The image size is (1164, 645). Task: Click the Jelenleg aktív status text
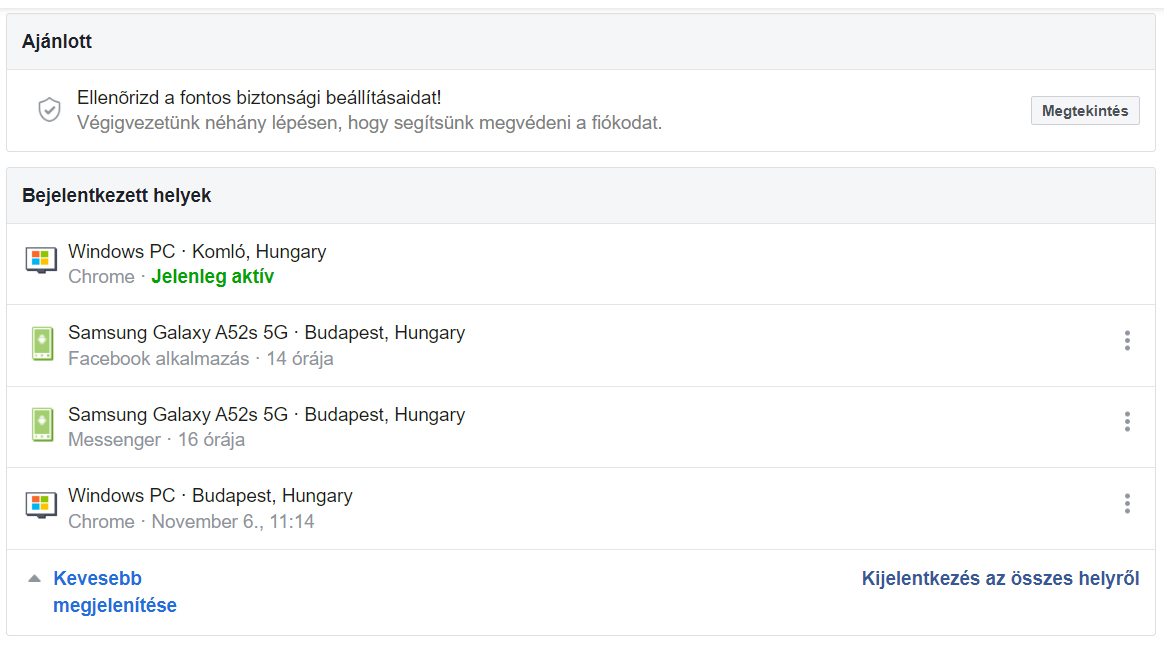pyautogui.click(x=212, y=277)
